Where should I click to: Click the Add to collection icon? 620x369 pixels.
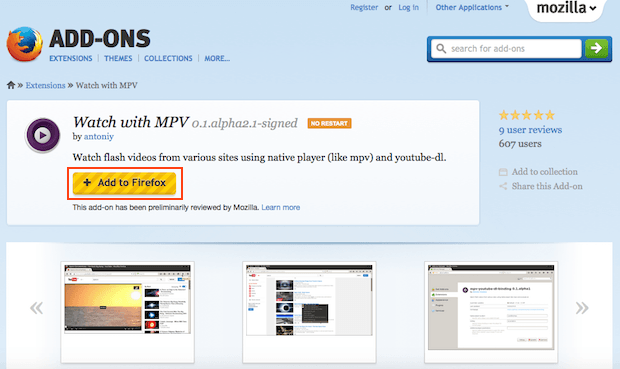coord(503,172)
